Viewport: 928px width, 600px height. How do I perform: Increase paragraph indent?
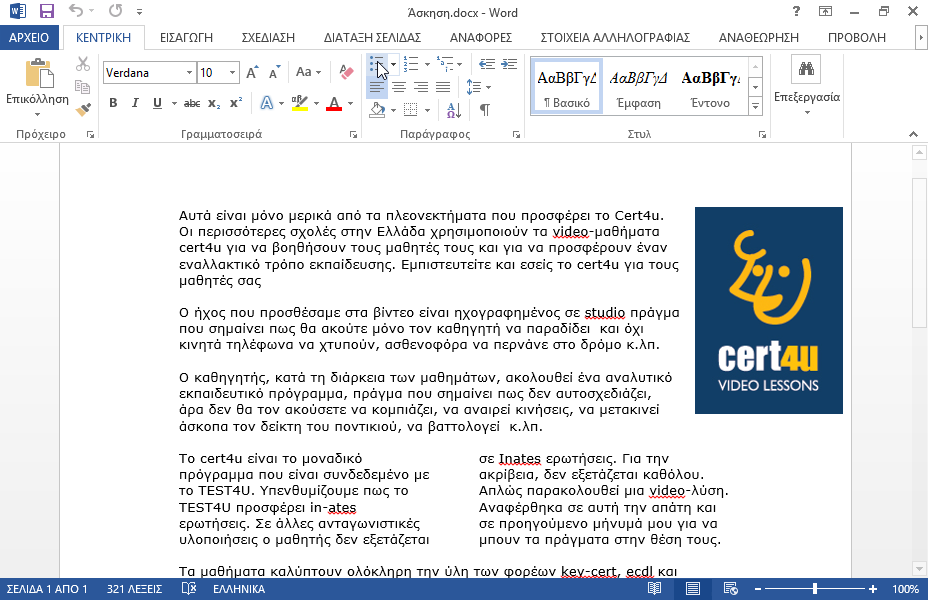(509, 64)
